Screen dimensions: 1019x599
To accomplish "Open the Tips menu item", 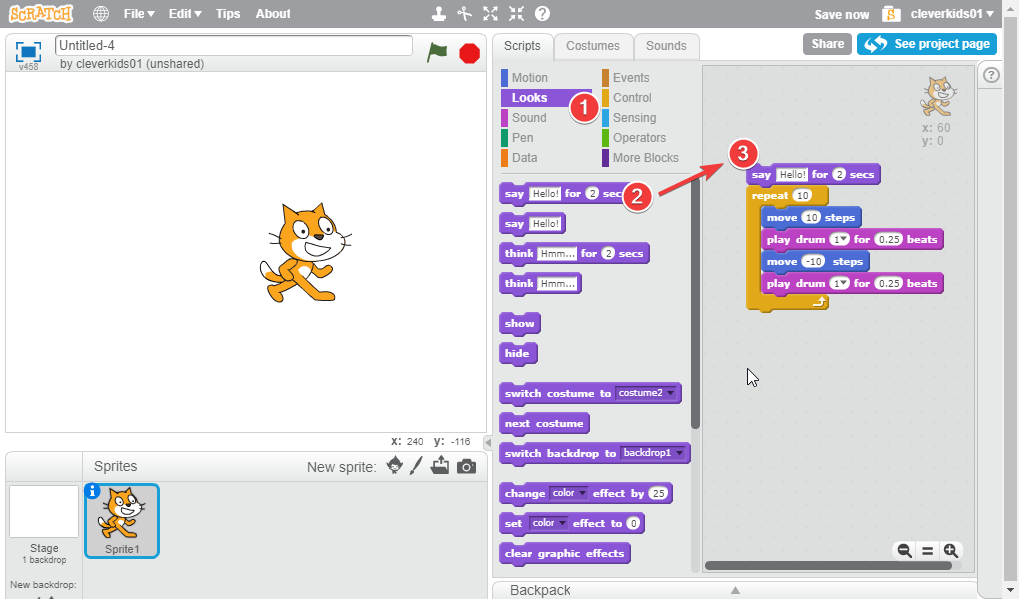I will pos(227,14).
